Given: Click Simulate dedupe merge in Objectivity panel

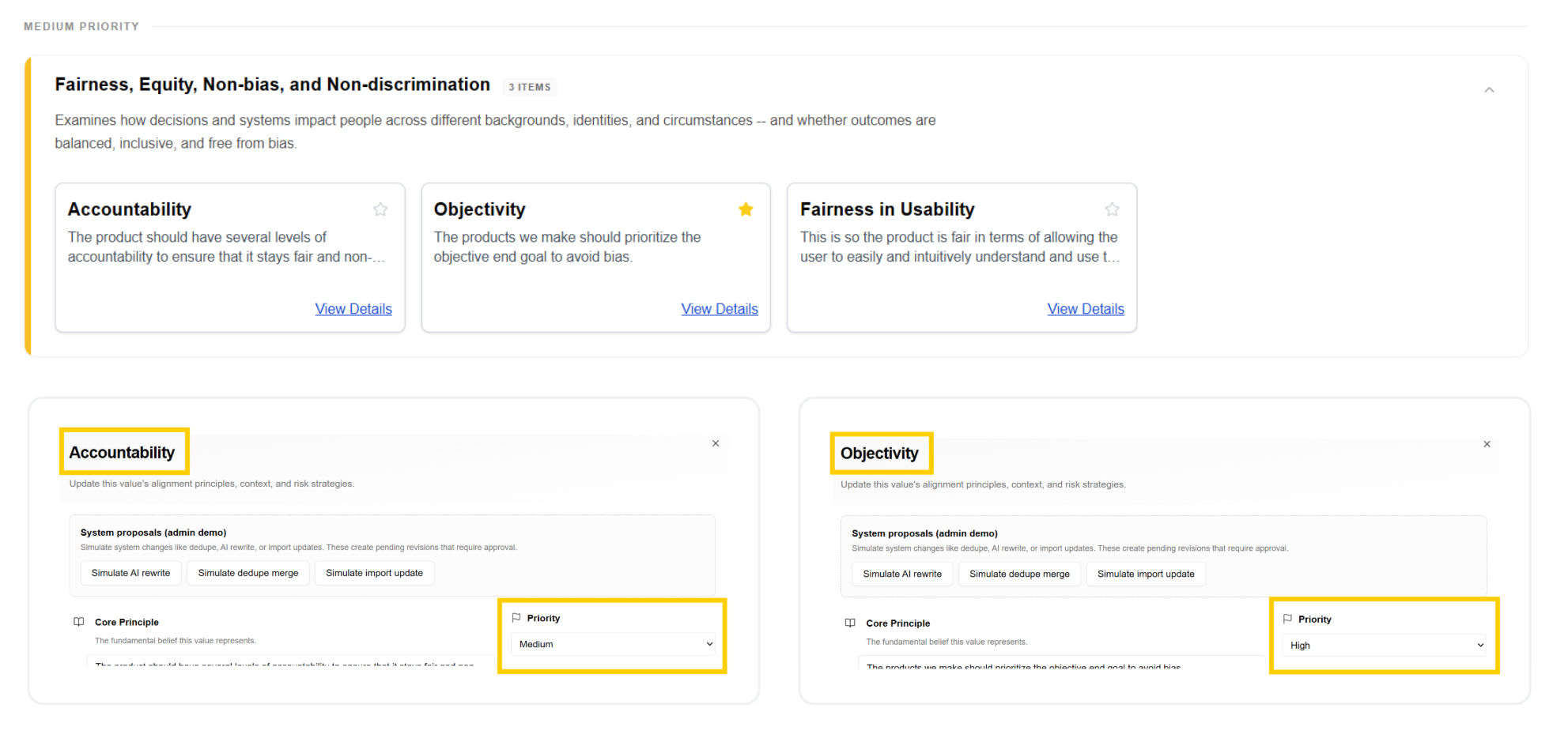Looking at the screenshot, I should tap(1019, 574).
